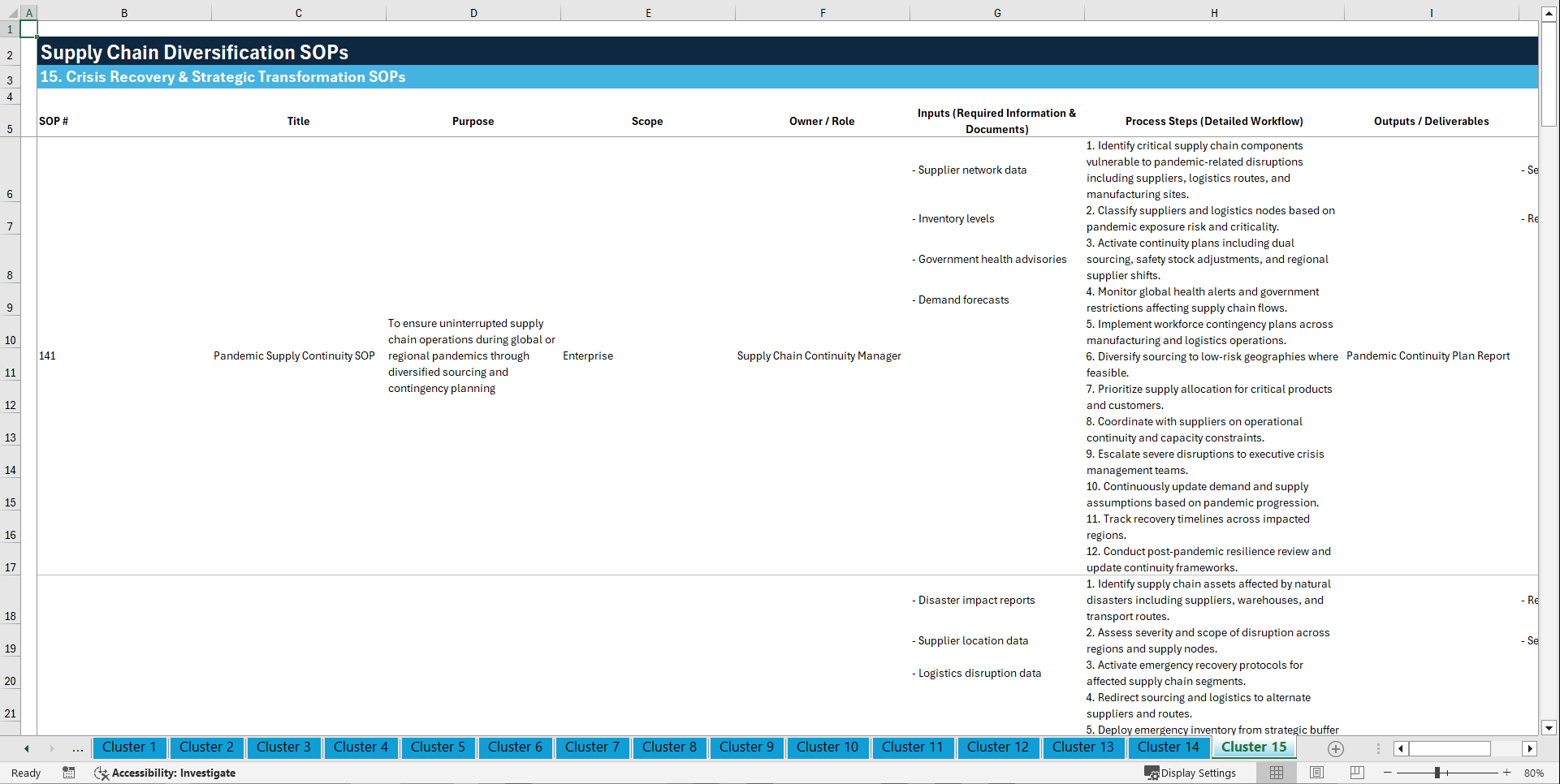The height and width of the screenshot is (784, 1560).
Task: Click the Supply Chain Diversification SOPs title
Action: tap(194, 52)
